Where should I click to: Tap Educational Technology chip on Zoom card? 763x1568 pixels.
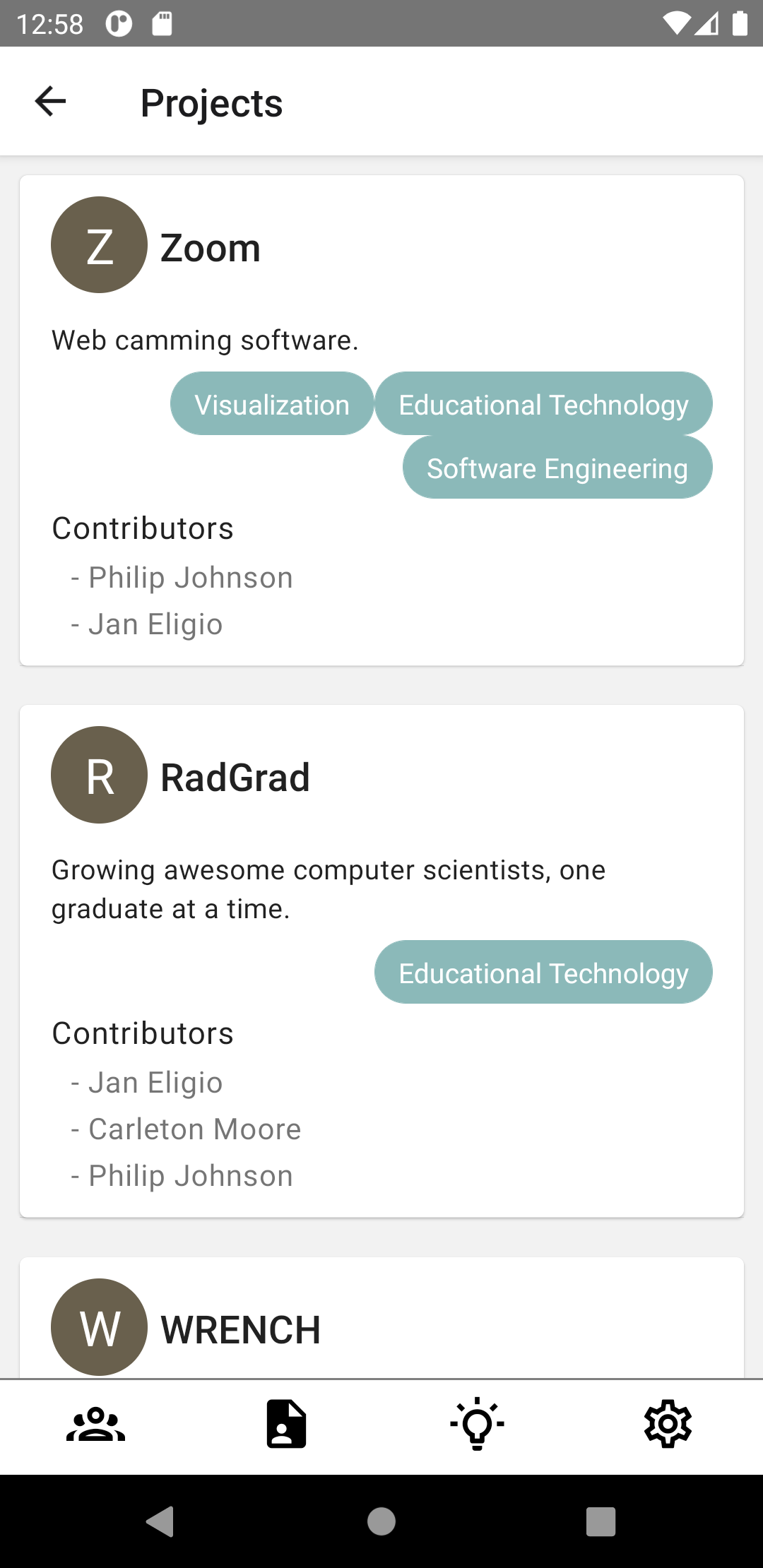coord(543,404)
